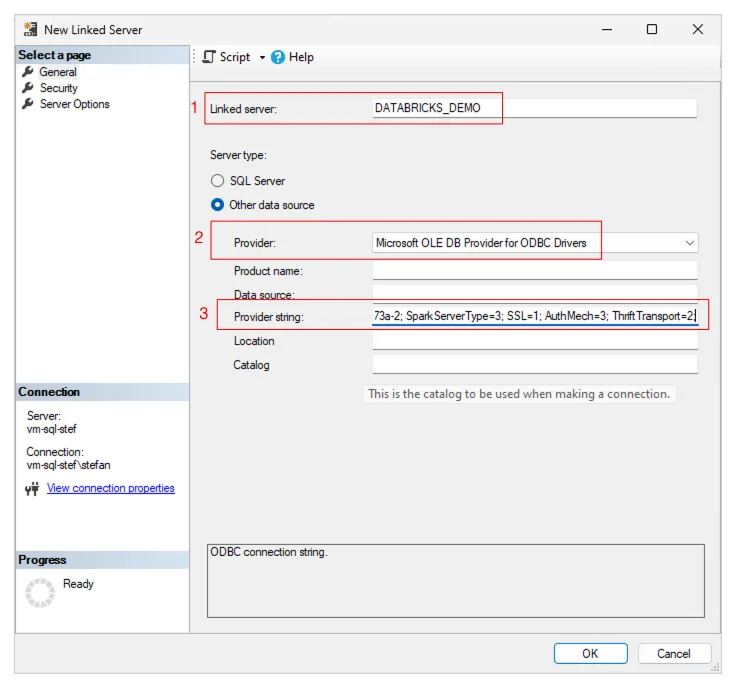Focus the Provider string text box
The image size is (744, 695).
534,317
